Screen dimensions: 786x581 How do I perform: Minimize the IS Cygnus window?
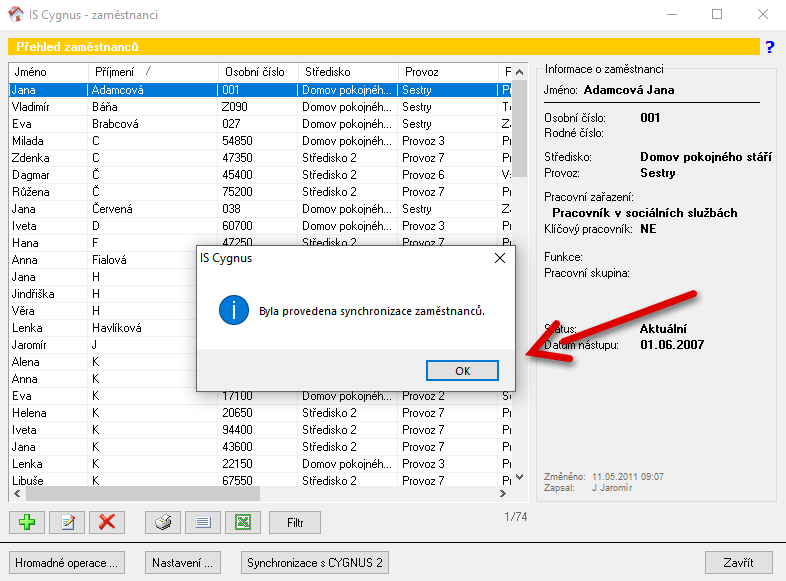point(672,14)
